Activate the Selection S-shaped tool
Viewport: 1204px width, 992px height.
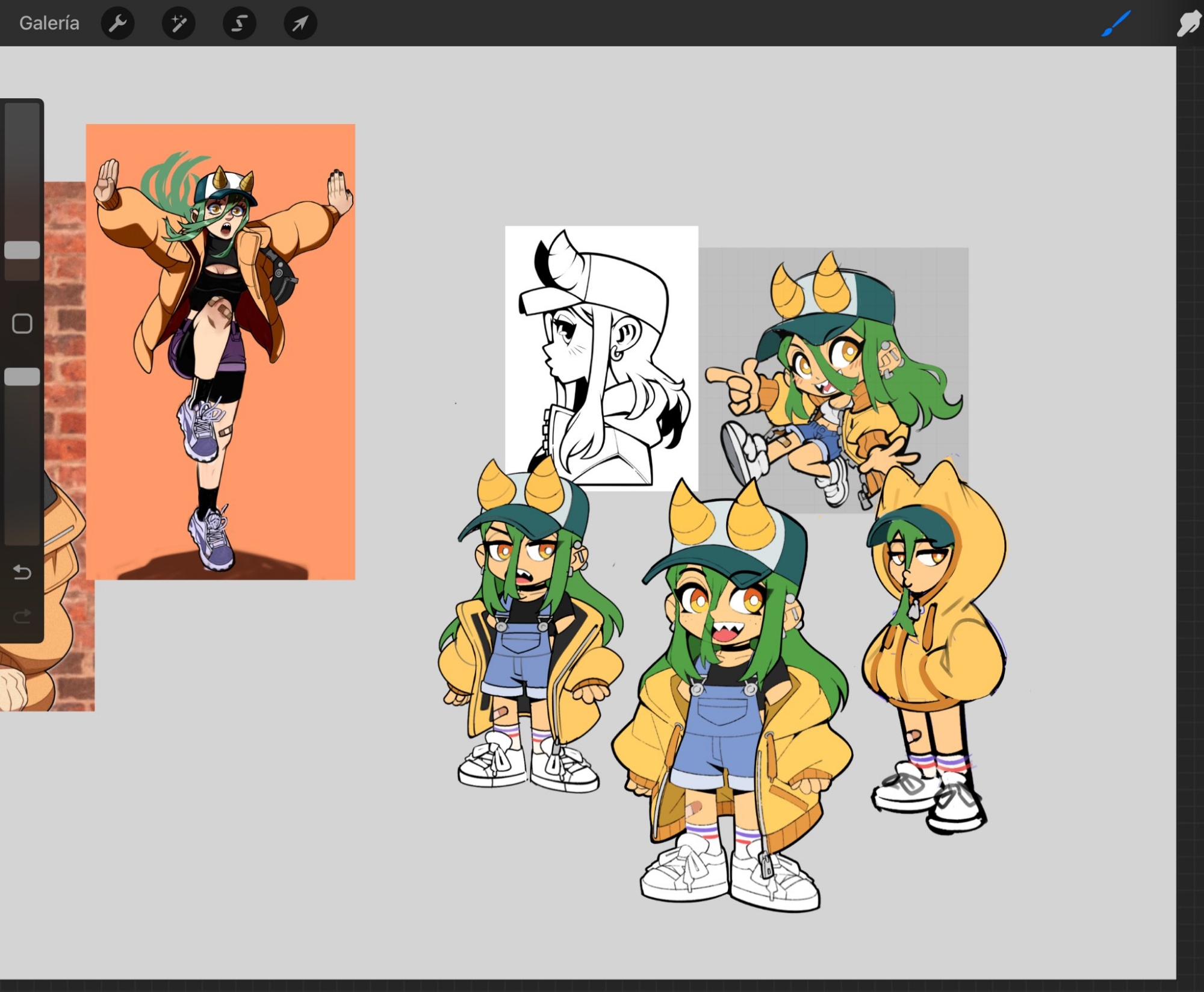[239, 23]
